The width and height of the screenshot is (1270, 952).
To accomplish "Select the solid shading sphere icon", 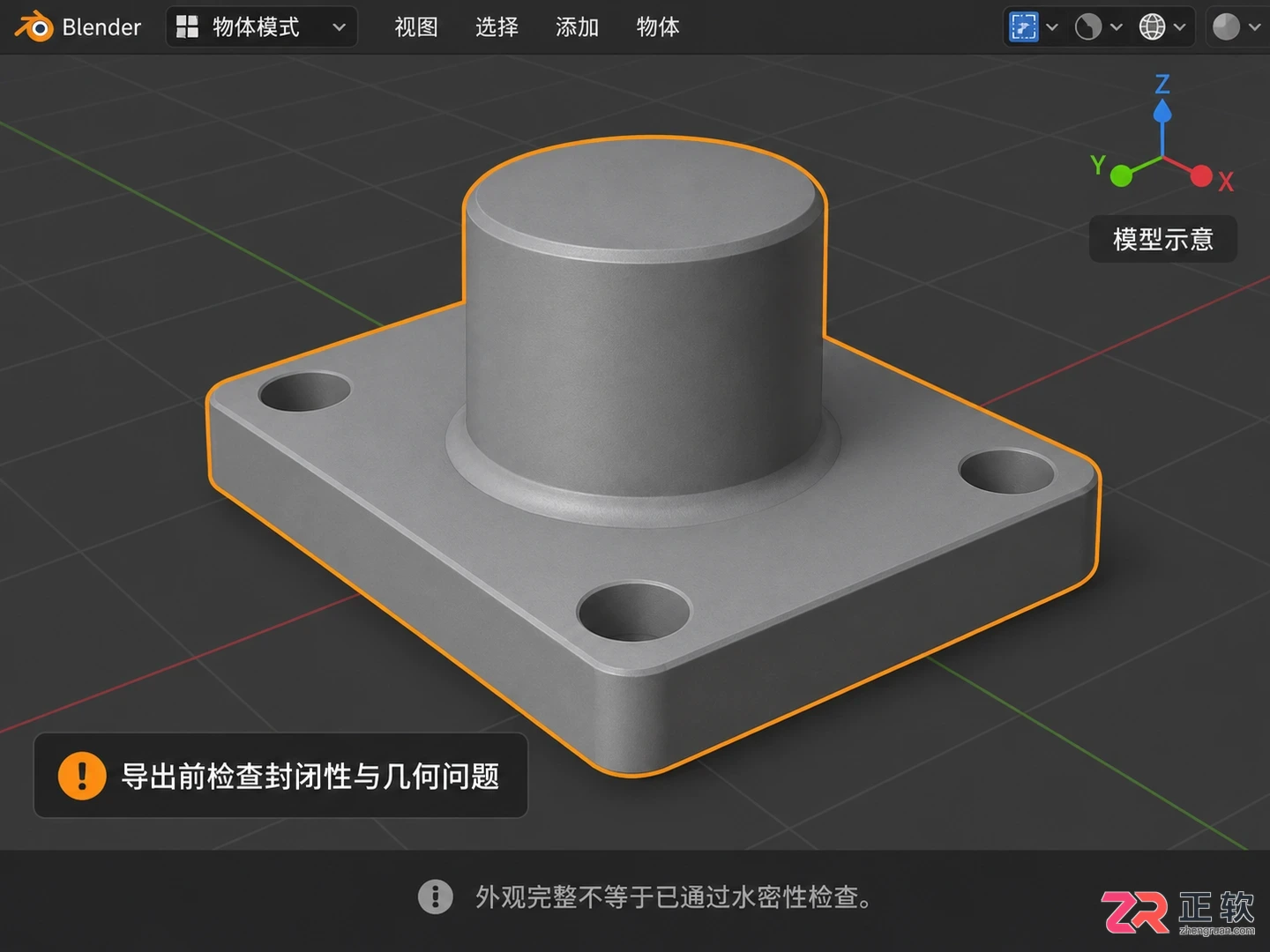I will click(1226, 27).
